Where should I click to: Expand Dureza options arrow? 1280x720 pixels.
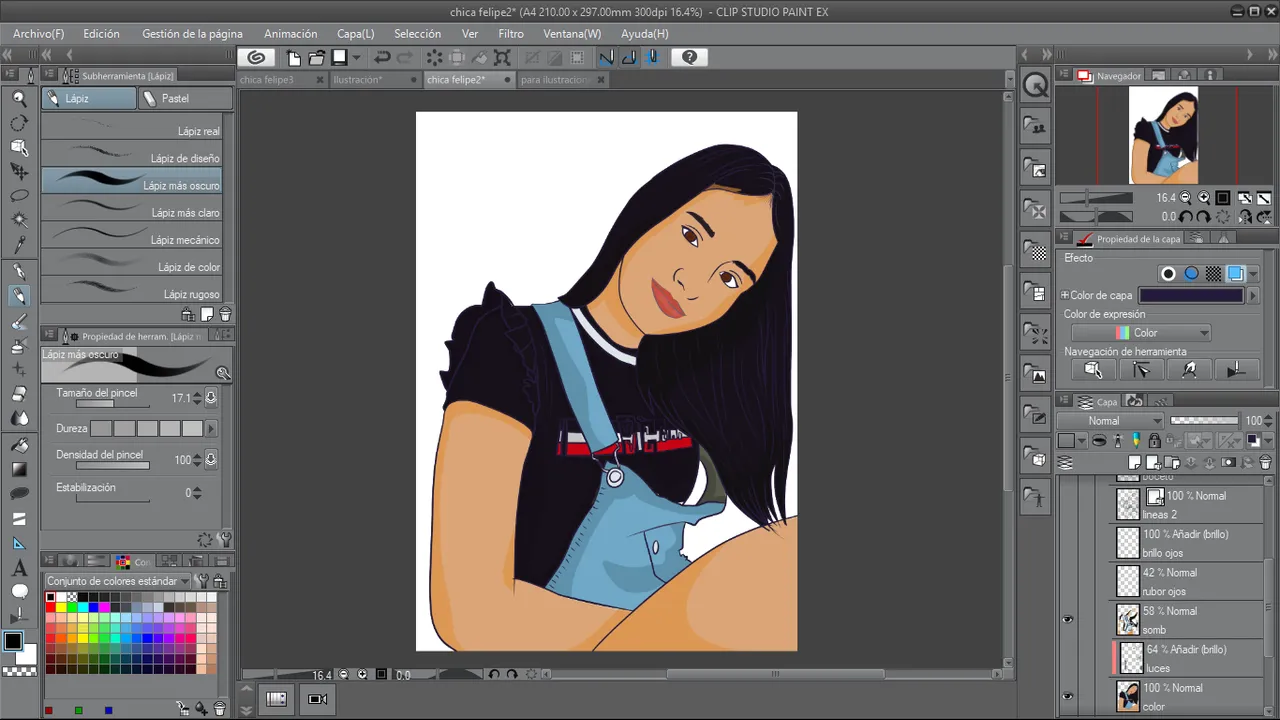210,429
